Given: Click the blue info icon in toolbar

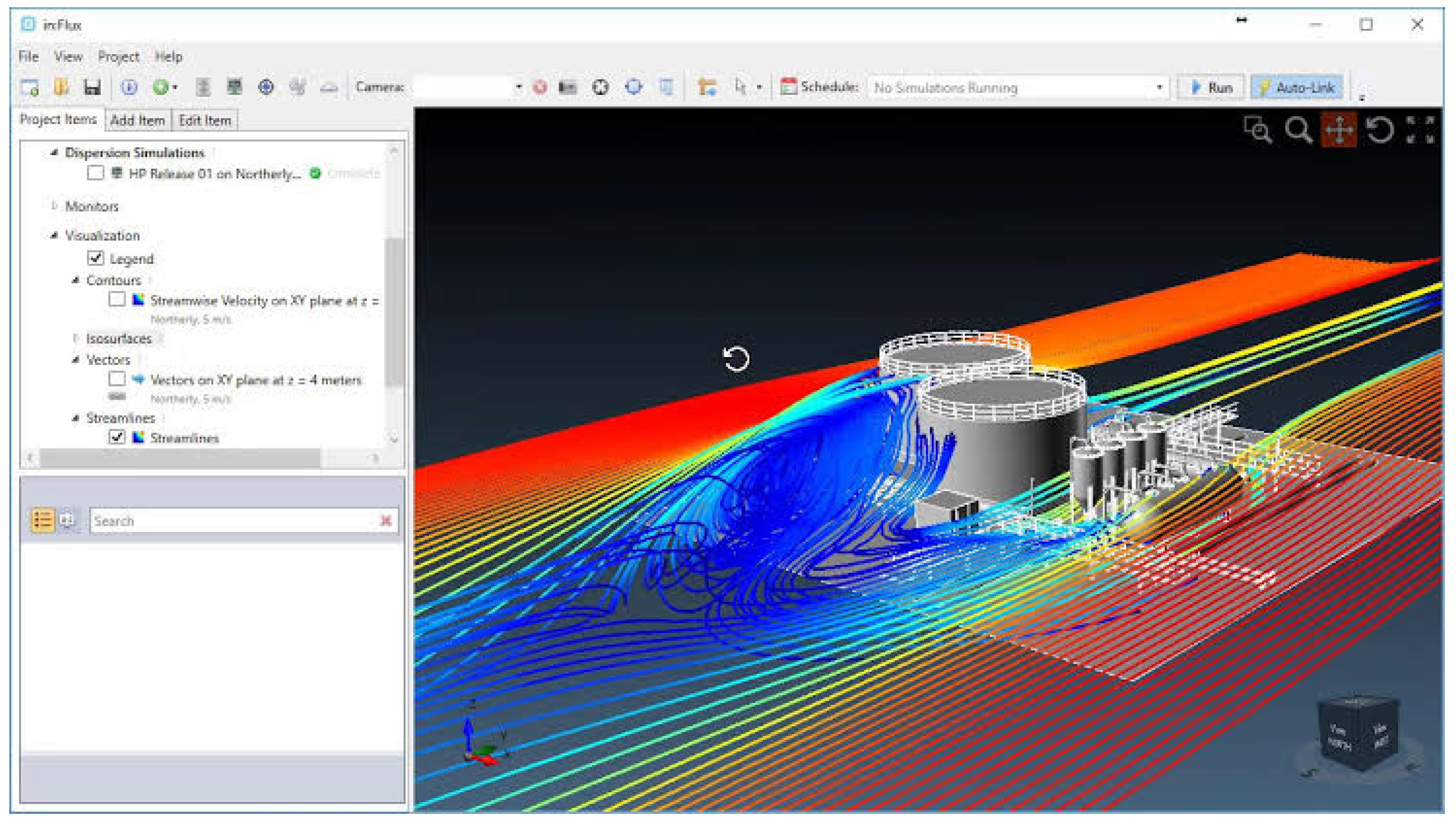Looking at the screenshot, I should (129, 87).
